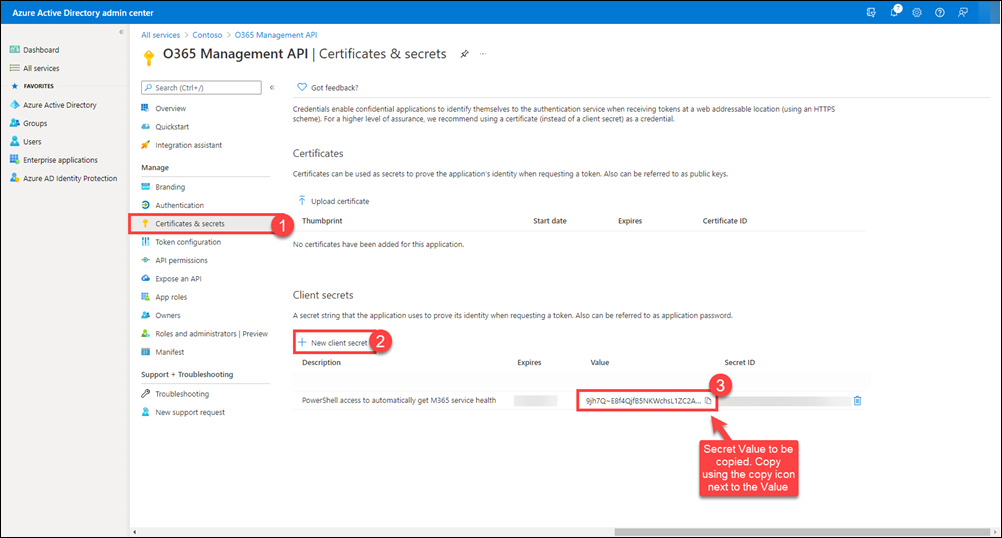Collapse the left sidebar with double chevron
Screen dimensions: 1002x538
click(x=121, y=33)
